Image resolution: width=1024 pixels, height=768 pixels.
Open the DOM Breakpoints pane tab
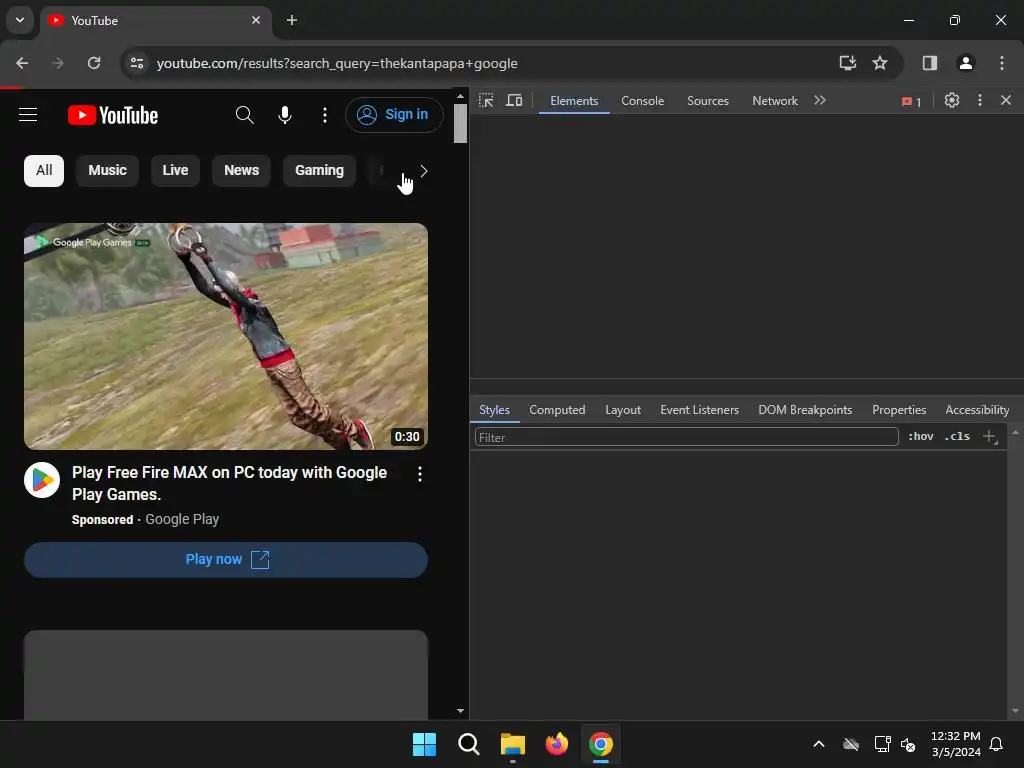[x=805, y=410]
